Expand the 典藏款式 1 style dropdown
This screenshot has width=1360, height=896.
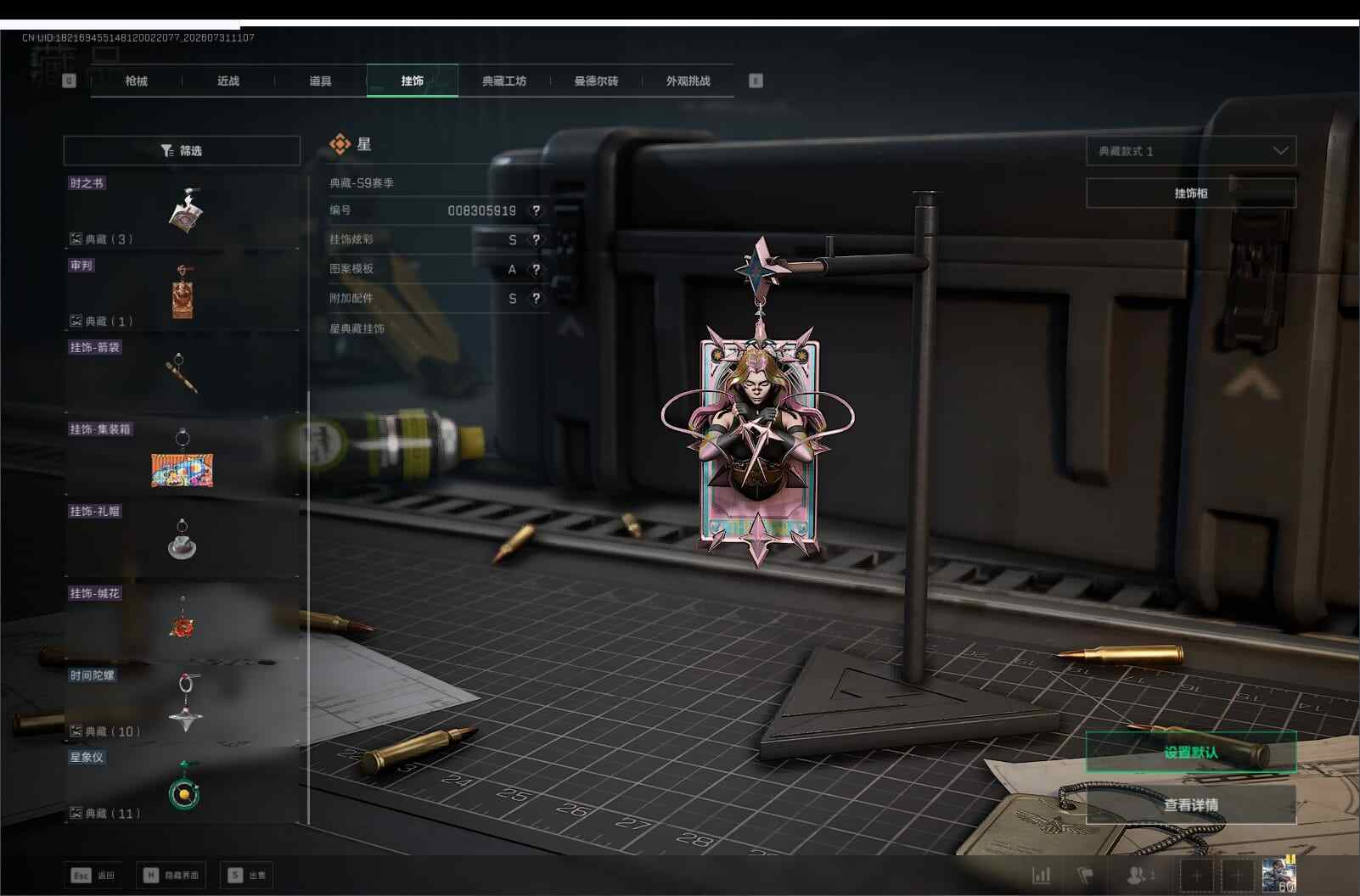[1191, 151]
